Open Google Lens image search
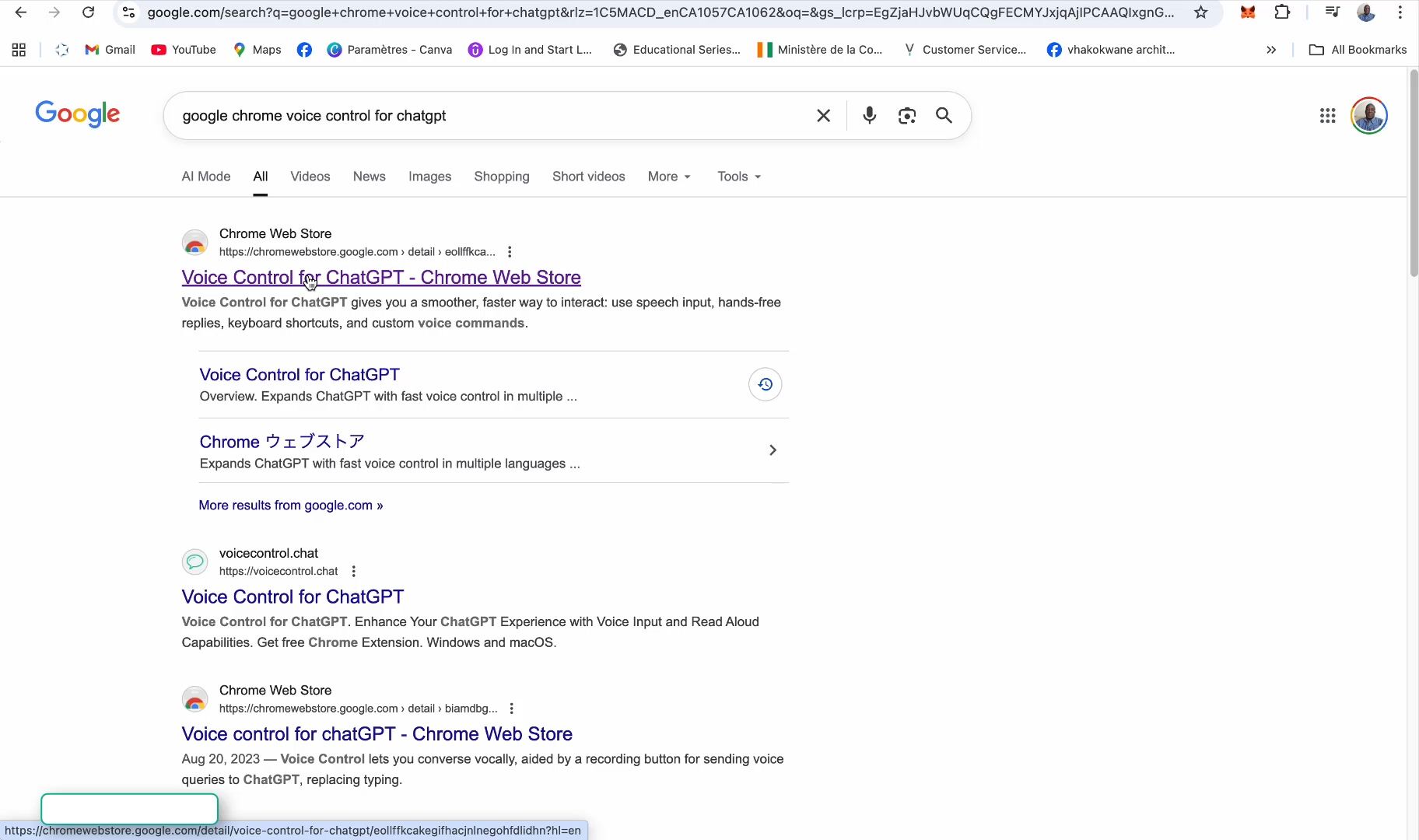The width and height of the screenshot is (1419, 840). pos(906,116)
